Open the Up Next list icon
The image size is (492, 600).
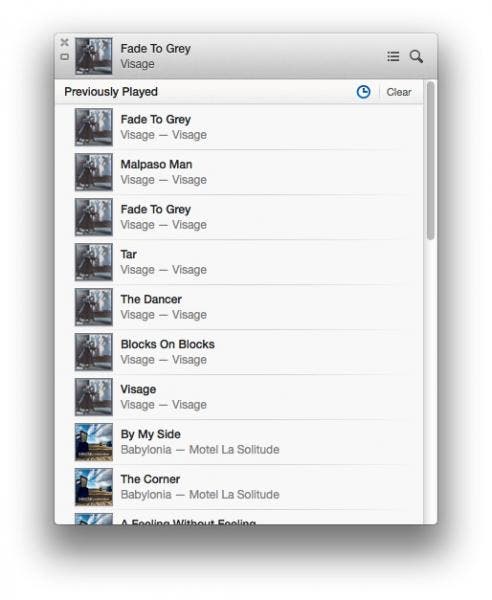point(393,56)
